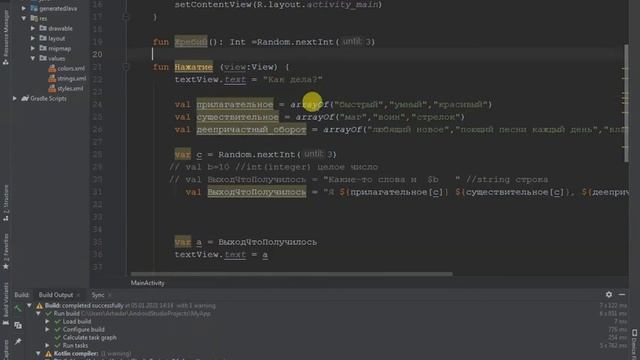
Task: Select strings.xml in the project tree
Action: tap(71, 78)
